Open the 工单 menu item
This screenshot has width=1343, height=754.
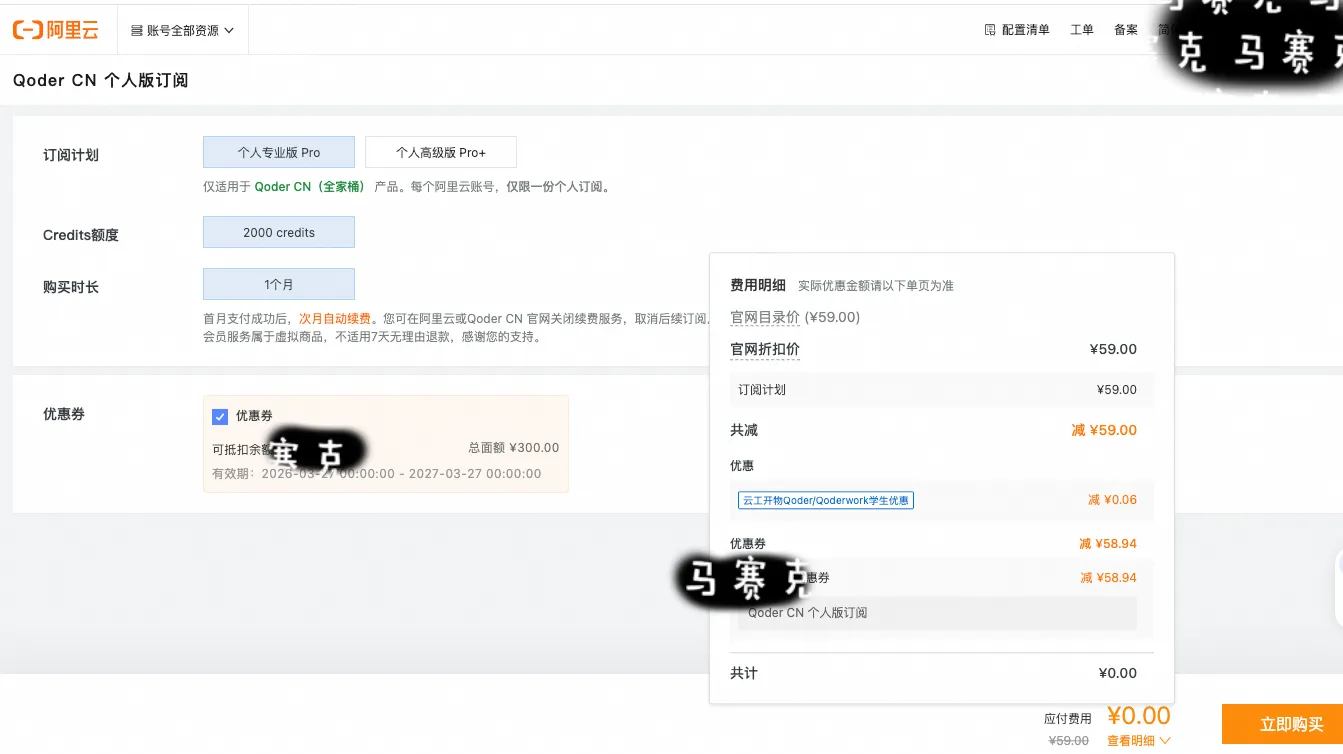point(1082,30)
